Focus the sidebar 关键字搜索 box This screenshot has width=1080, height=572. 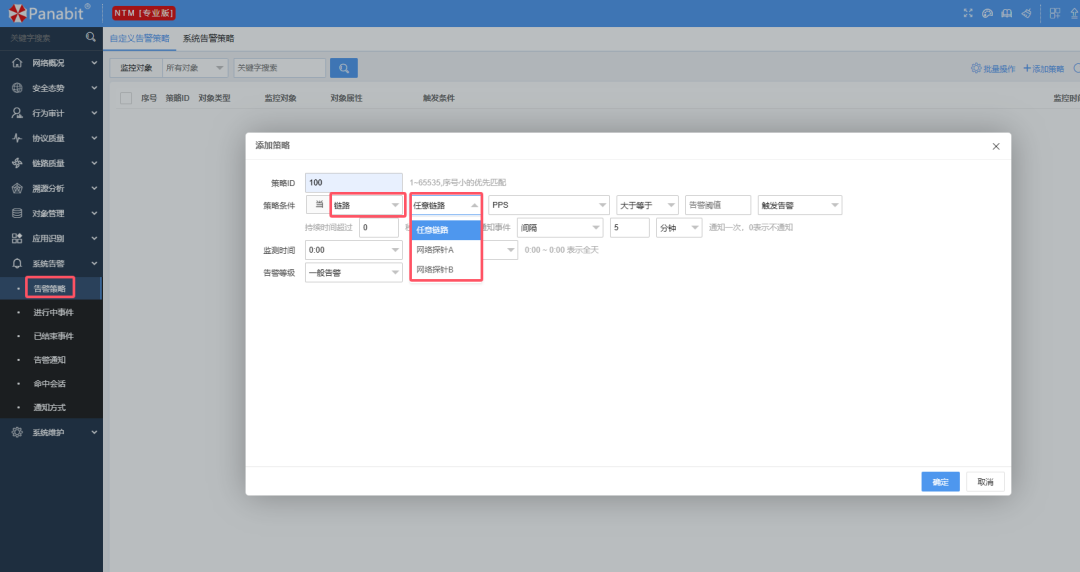tap(45, 38)
